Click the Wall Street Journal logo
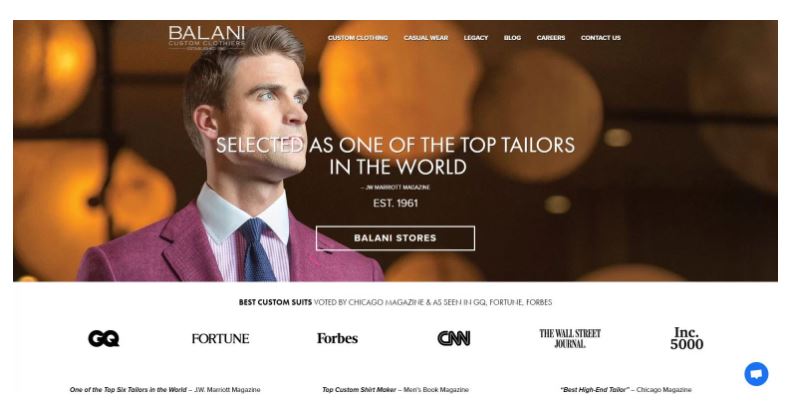 570,338
